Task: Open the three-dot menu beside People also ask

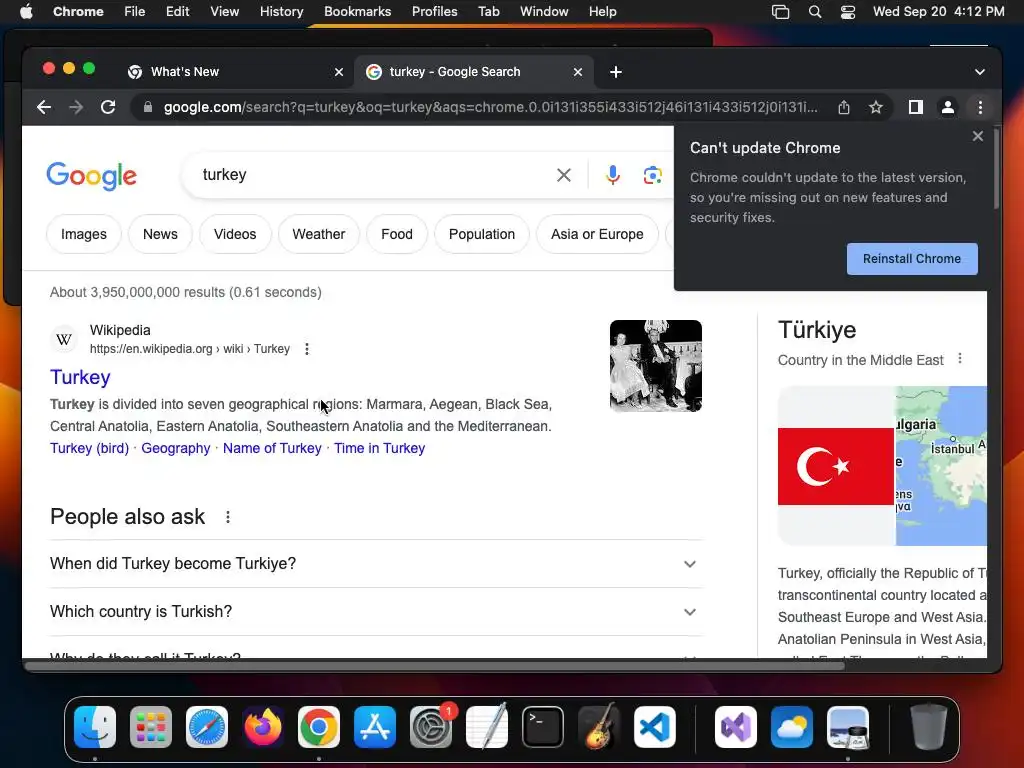Action: (x=227, y=517)
